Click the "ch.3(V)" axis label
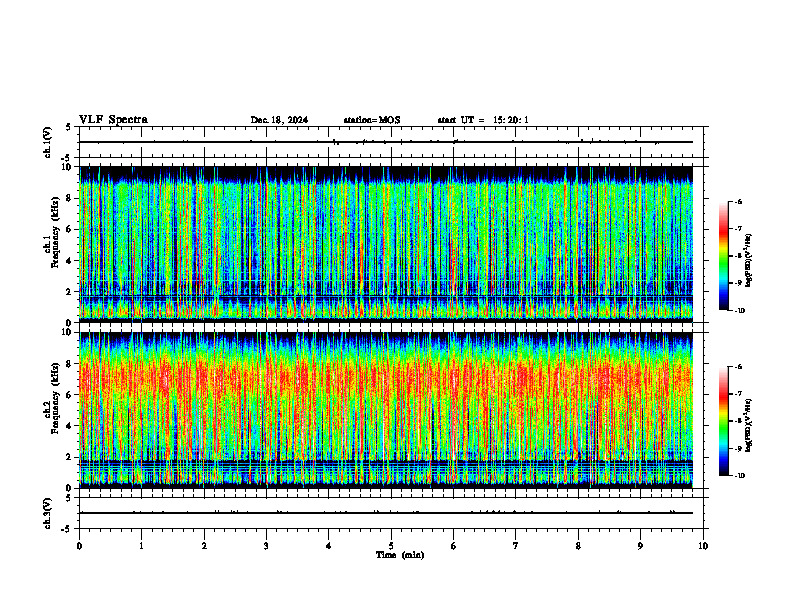 coord(47,513)
